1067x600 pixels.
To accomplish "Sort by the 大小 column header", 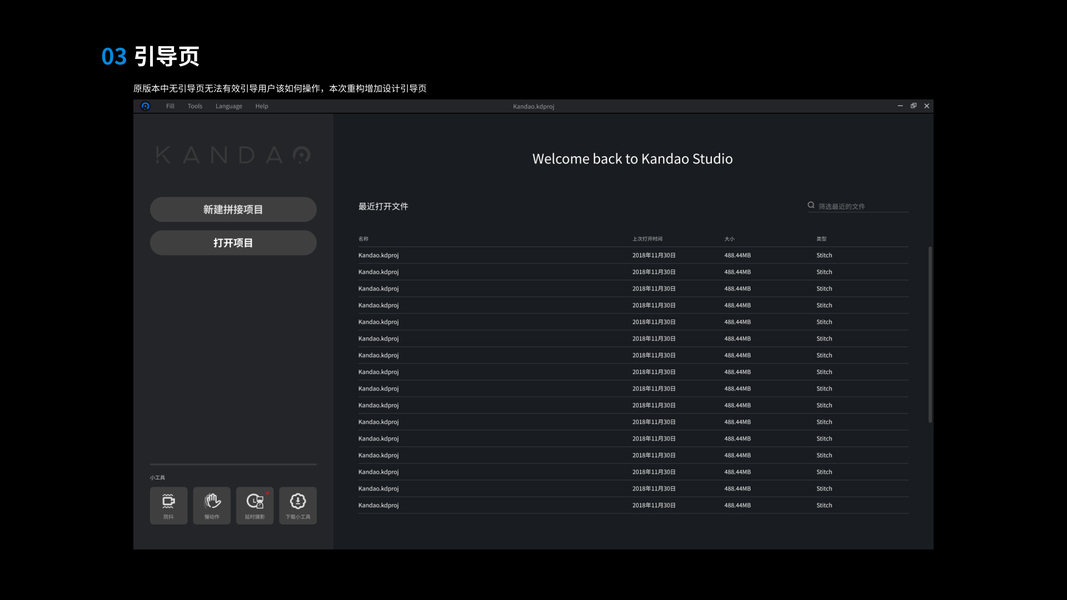I will (729, 239).
